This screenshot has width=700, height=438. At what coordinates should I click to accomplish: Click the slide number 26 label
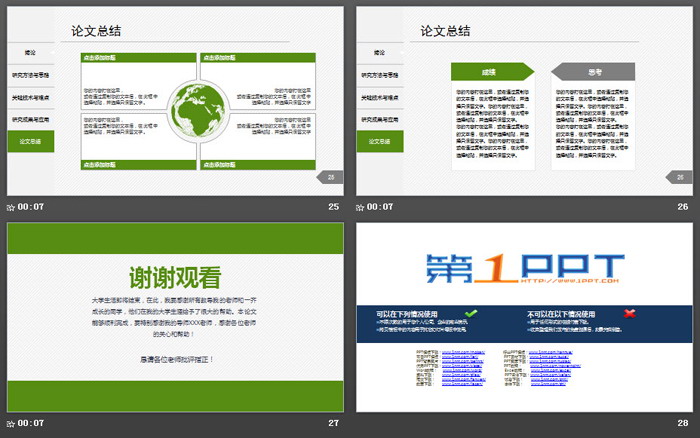pyautogui.click(x=683, y=207)
